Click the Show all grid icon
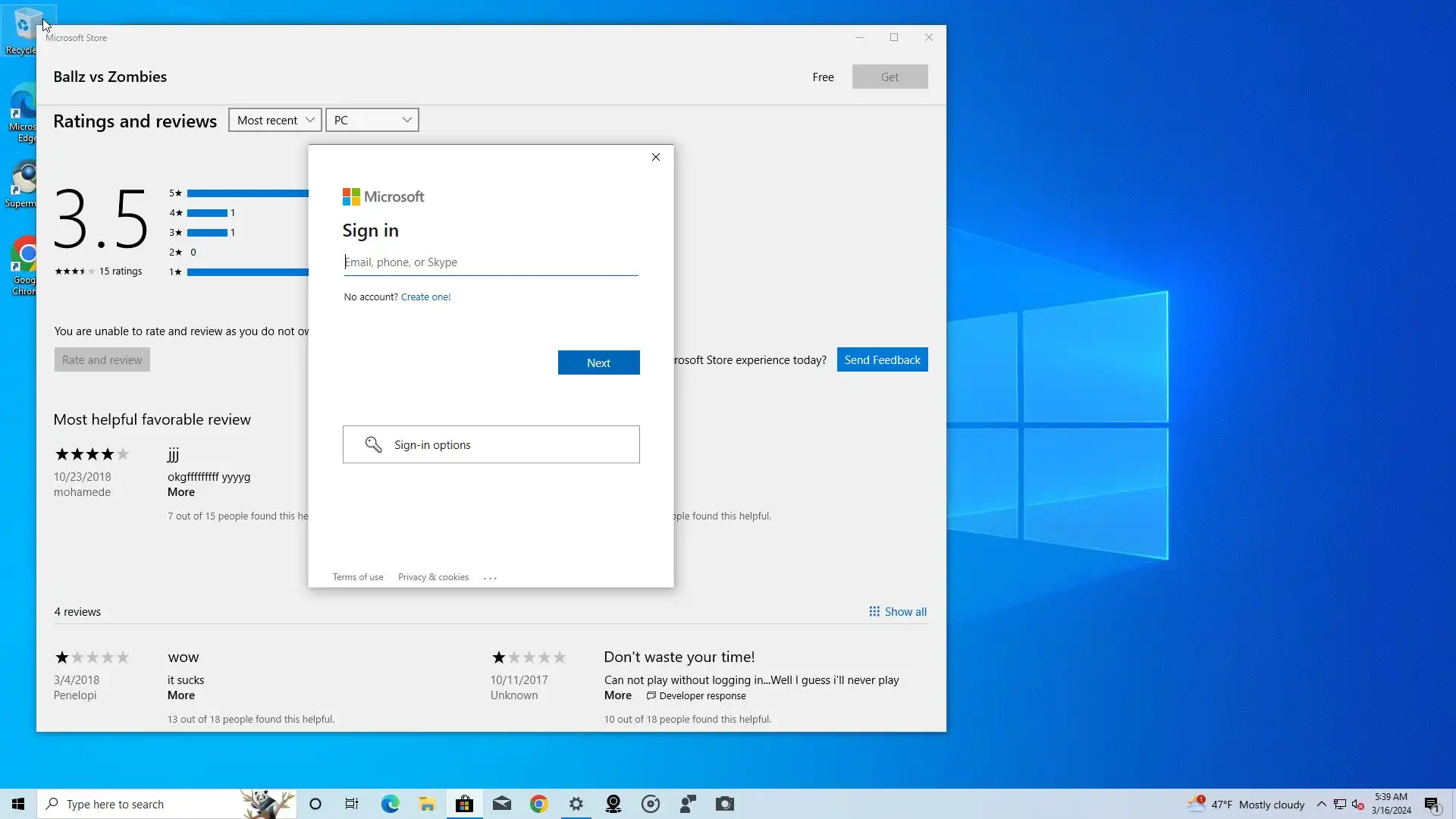Screen dimensions: 1456x819 pos(874,611)
